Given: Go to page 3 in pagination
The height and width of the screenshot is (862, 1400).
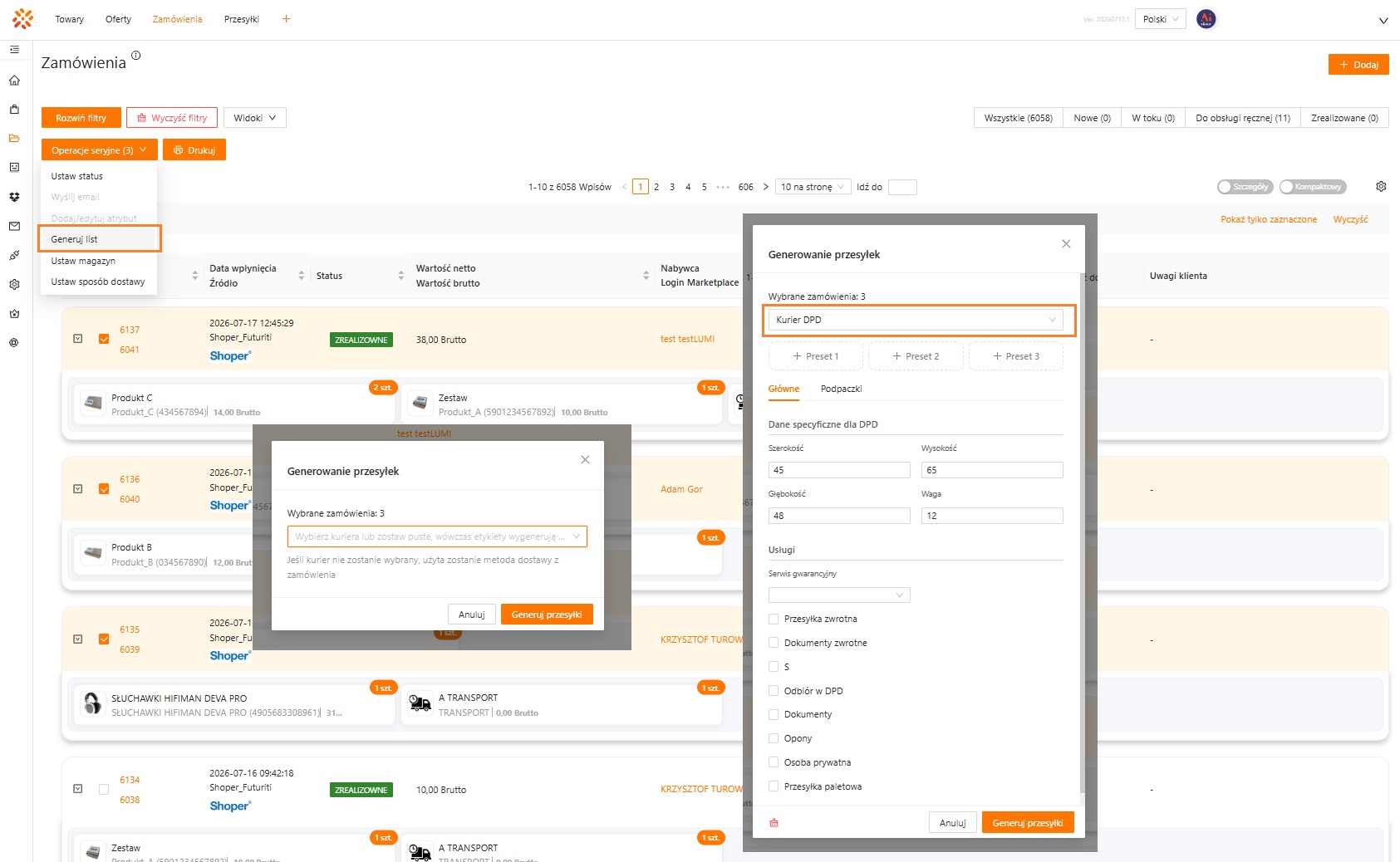Looking at the screenshot, I should [x=672, y=187].
